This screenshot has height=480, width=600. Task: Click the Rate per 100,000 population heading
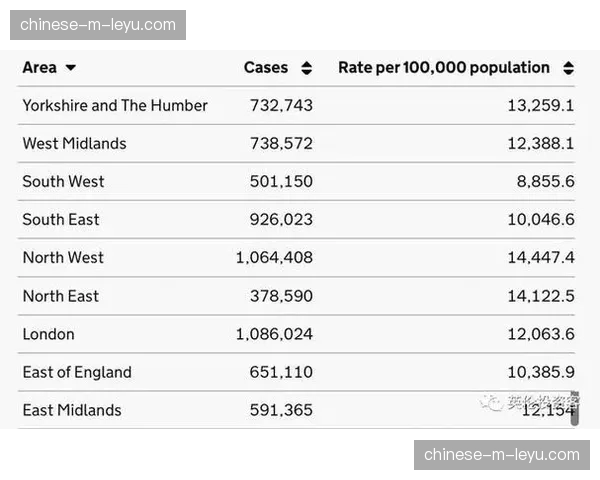[x=443, y=68]
